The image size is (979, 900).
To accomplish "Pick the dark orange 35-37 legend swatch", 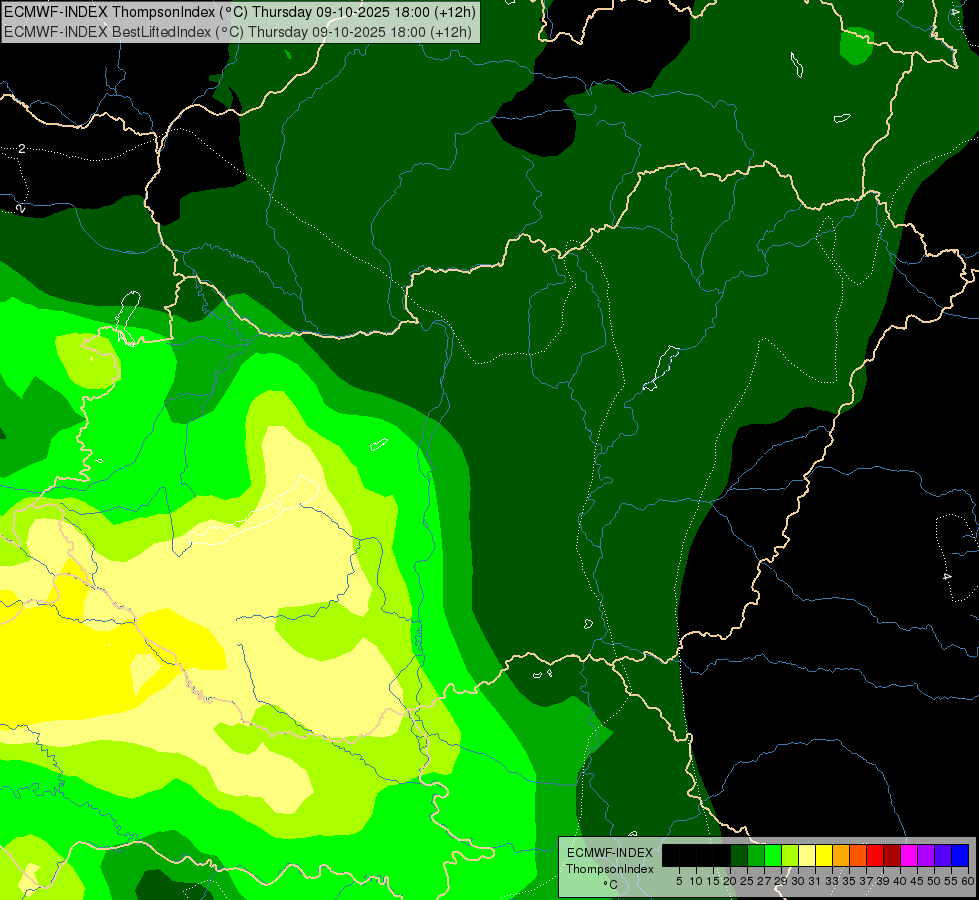I will (x=858, y=855).
